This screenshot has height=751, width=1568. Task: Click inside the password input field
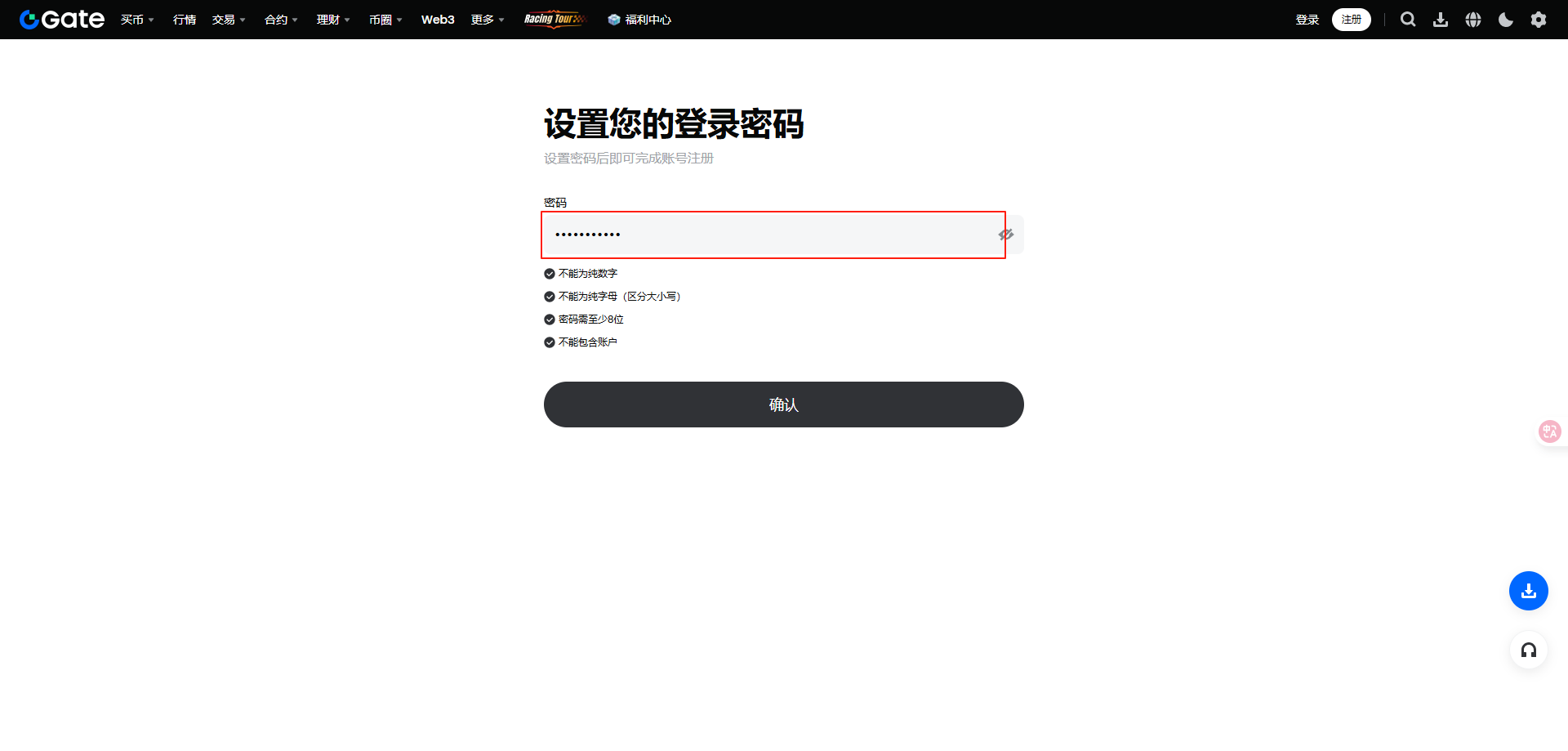pyautogui.click(x=735, y=235)
